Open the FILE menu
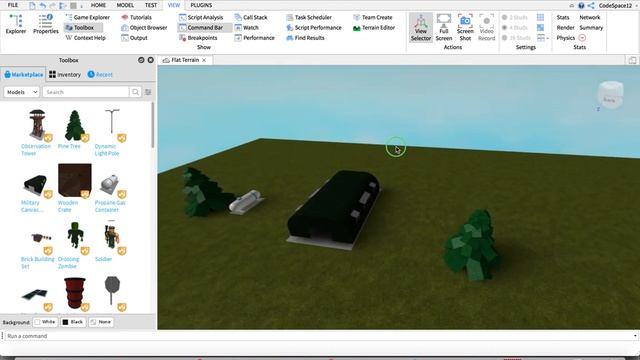 pos(13,5)
